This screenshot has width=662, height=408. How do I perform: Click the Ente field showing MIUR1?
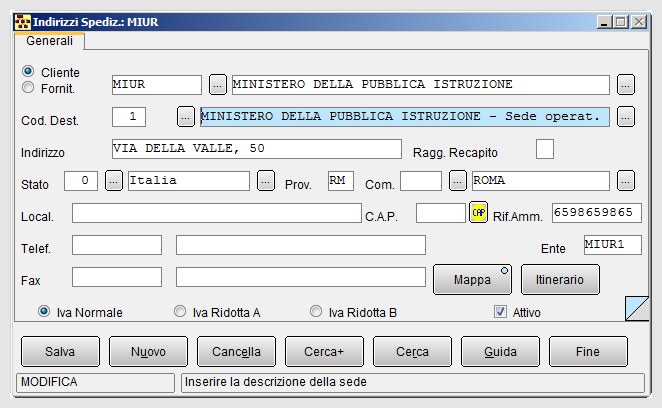click(x=613, y=245)
